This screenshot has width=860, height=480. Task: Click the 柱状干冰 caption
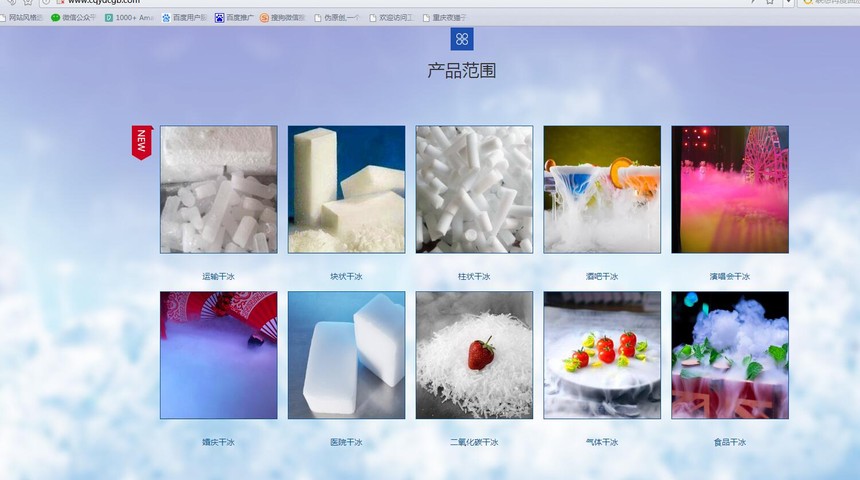tap(474, 276)
